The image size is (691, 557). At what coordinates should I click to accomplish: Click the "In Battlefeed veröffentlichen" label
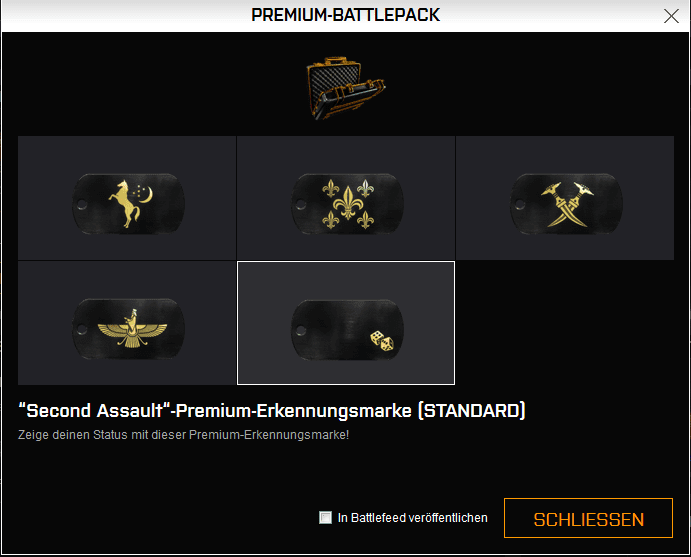[x=412, y=518]
